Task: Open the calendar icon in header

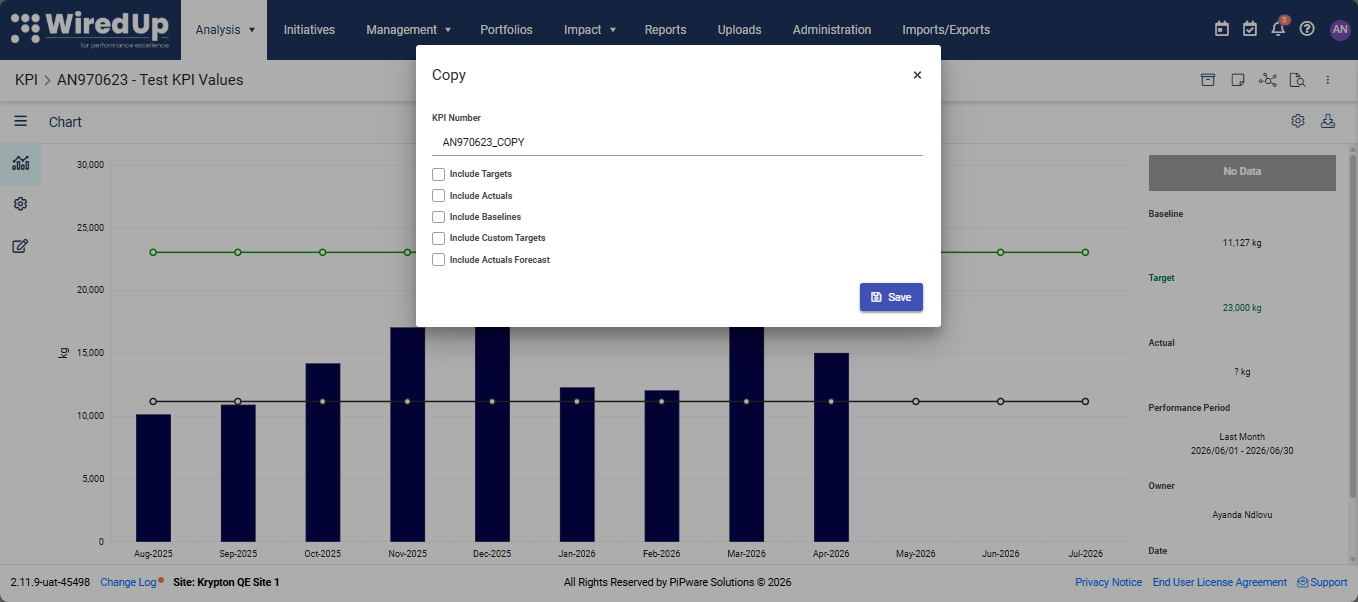Action: (1221, 29)
